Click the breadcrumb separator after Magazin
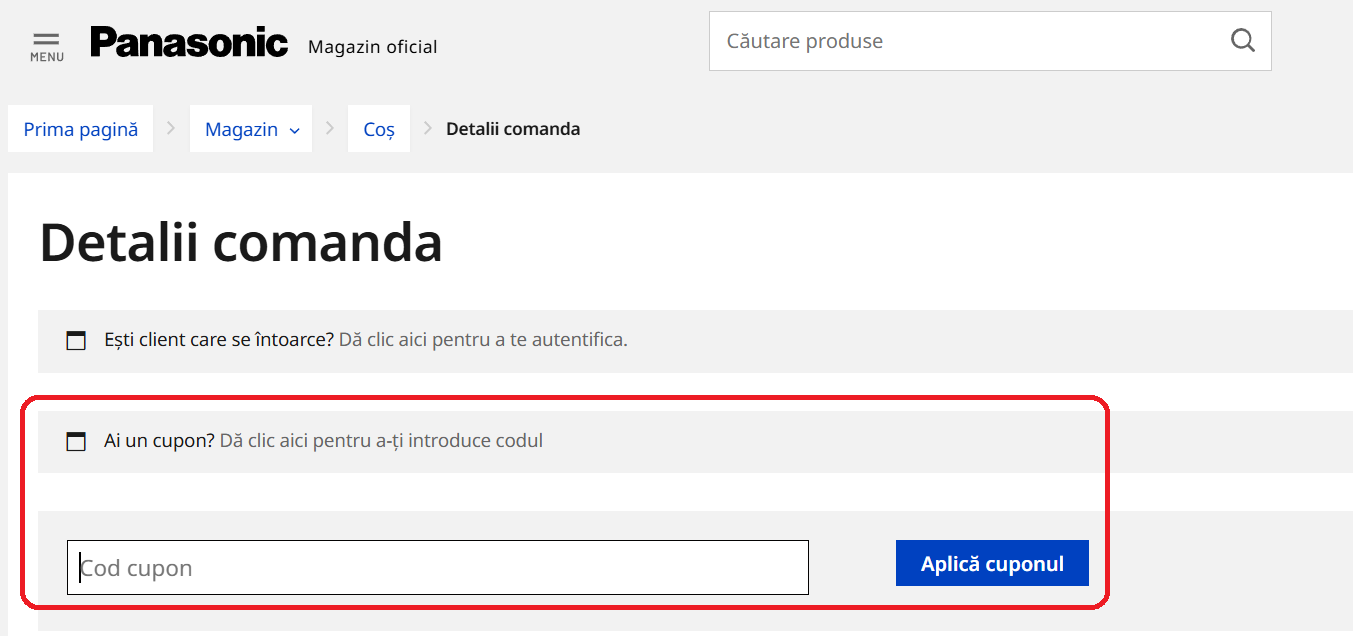The width and height of the screenshot is (1353, 636). coord(330,128)
